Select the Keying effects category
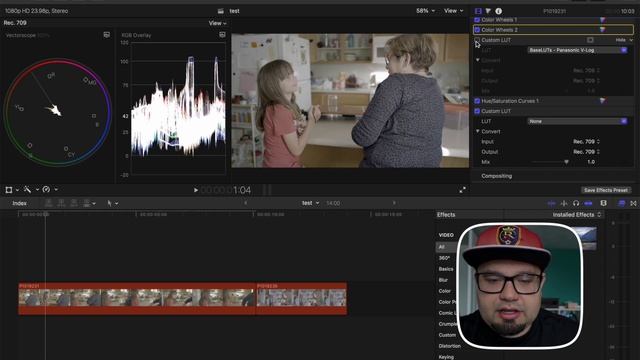Screen dimensions: 640x360 click(x=446, y=357)
